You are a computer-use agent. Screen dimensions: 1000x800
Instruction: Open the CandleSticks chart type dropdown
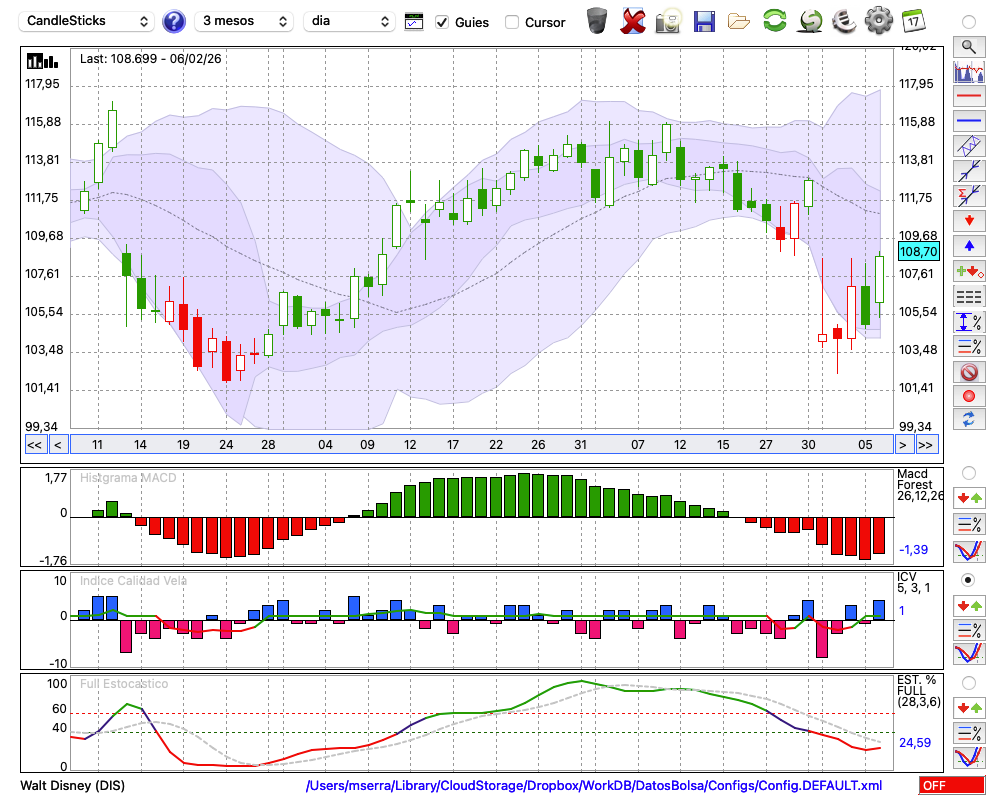(88, 21)
